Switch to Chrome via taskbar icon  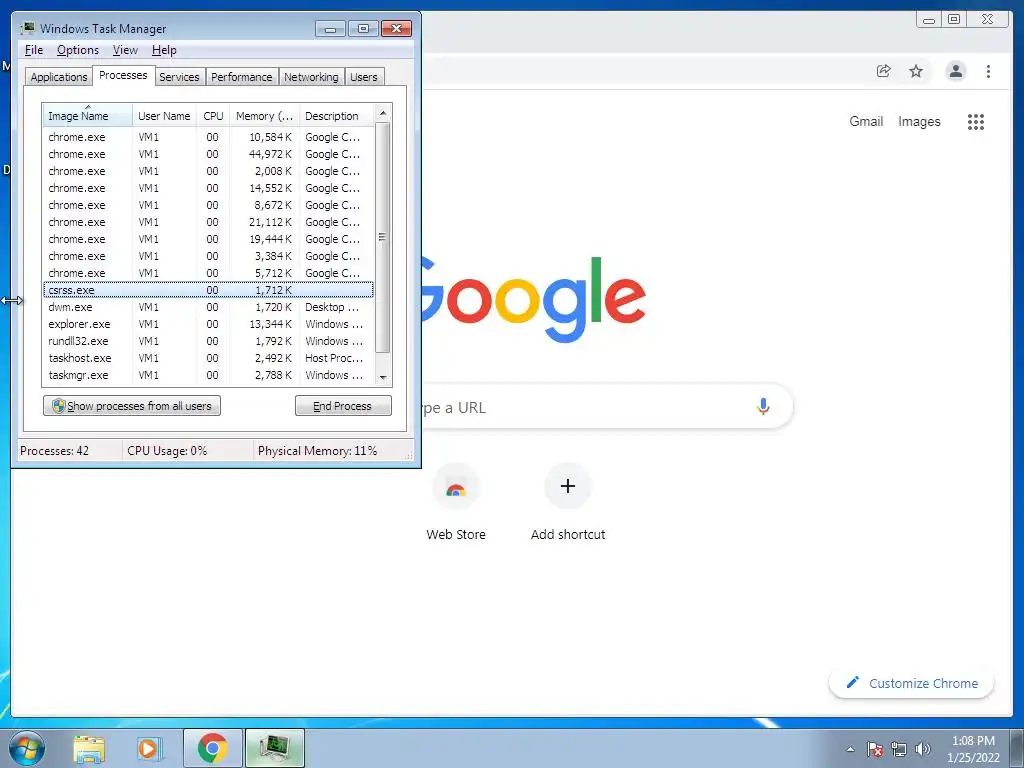[213, 748]
